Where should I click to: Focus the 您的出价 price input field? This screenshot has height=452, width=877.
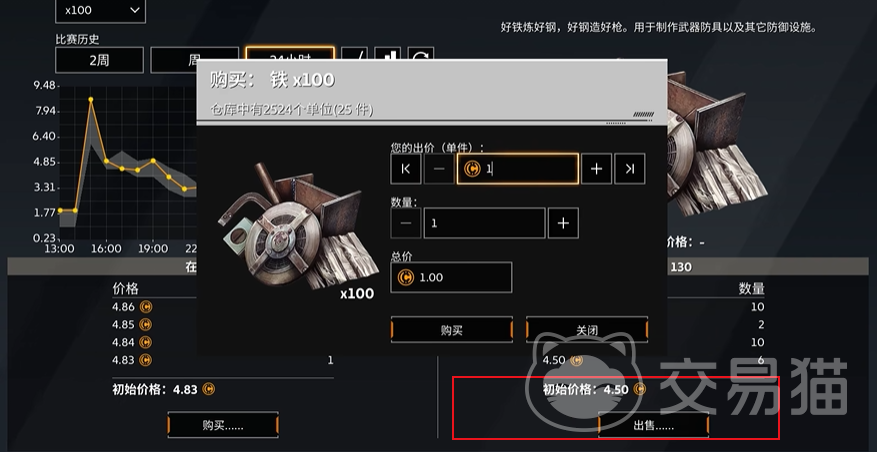(x=517, y=169)
